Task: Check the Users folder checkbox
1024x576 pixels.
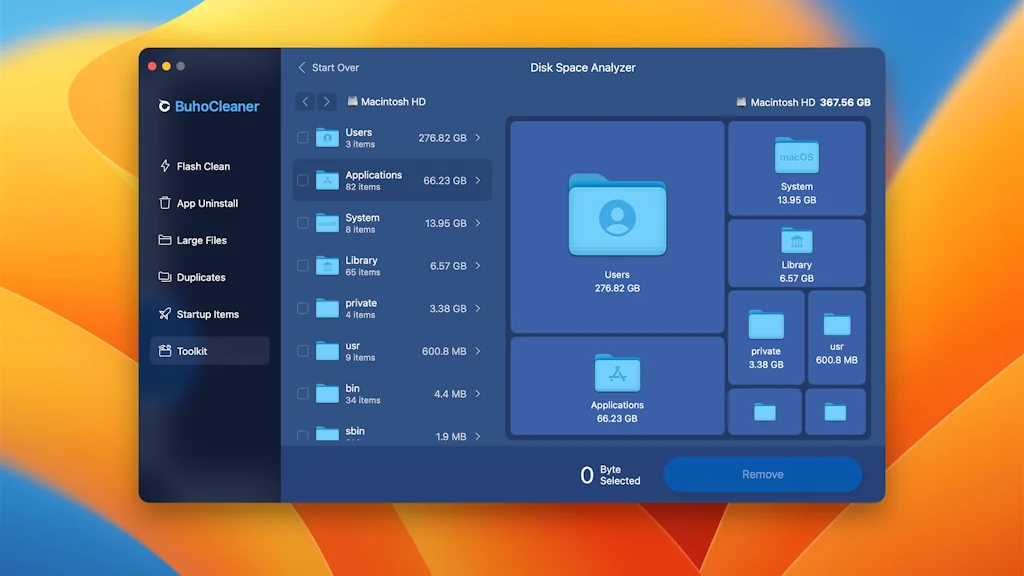Action: point(302,137)
